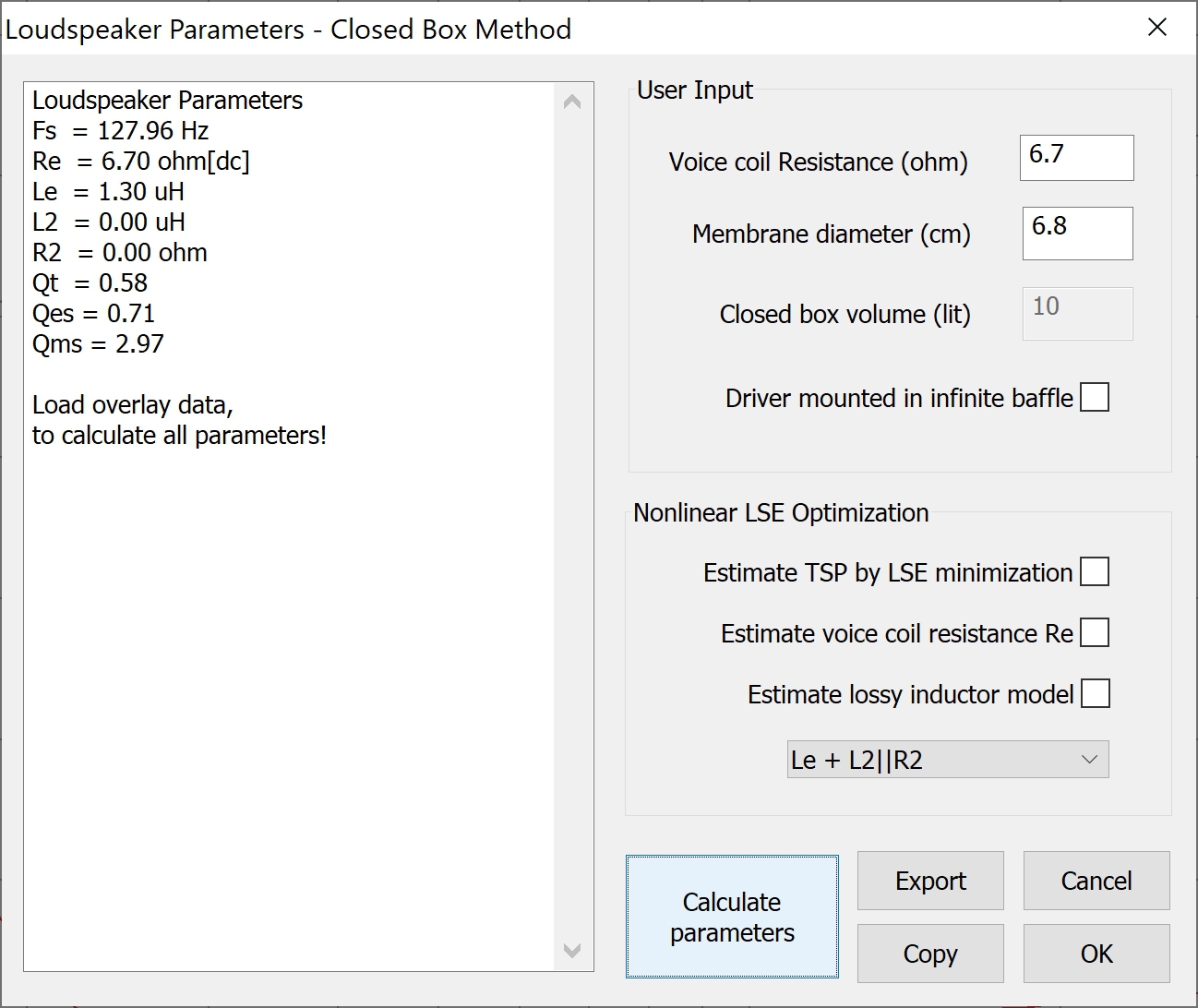1198x1008 pixels.
Task: Click the results panel scrollbar track
Action: point(572,526)
